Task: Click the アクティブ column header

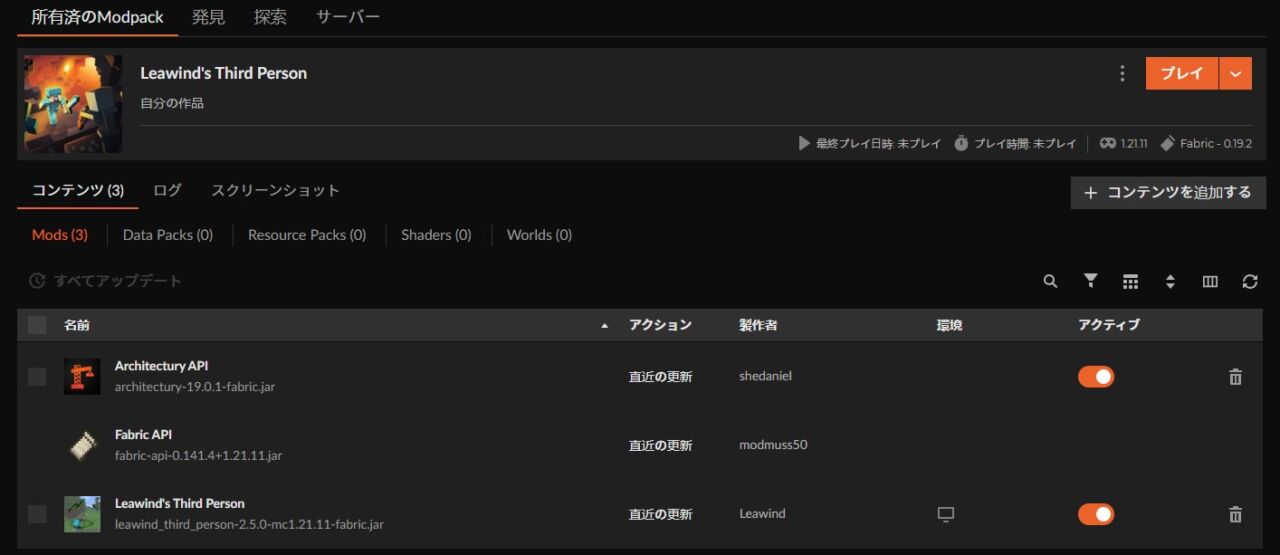Action: click(x=1109, y=325)
